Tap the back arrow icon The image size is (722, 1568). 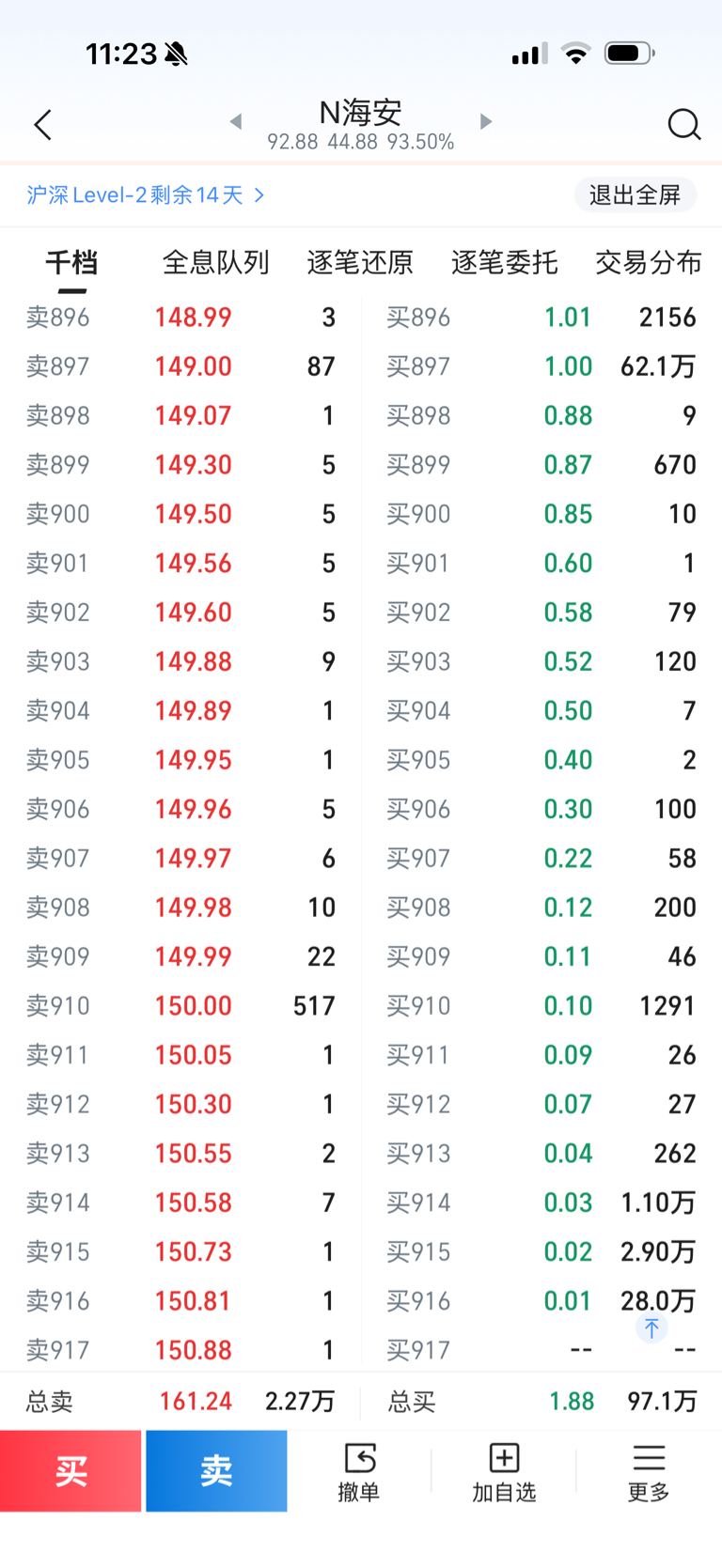tap(42, 125)
